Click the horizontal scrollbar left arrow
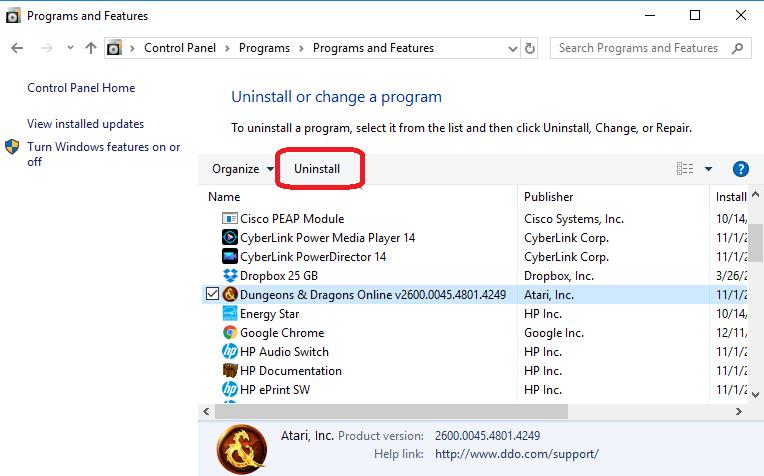This screenshot has width=764, height=476. (x=207, y=411)
